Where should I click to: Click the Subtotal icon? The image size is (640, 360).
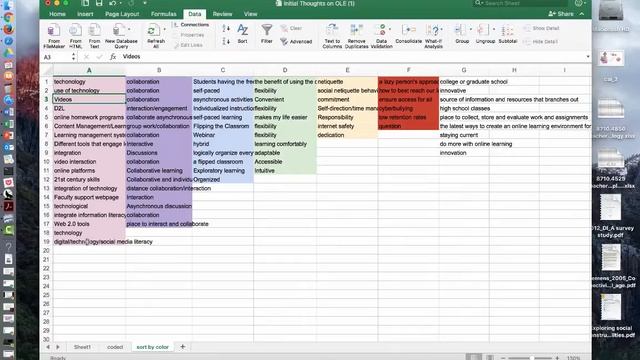(507, 31)
